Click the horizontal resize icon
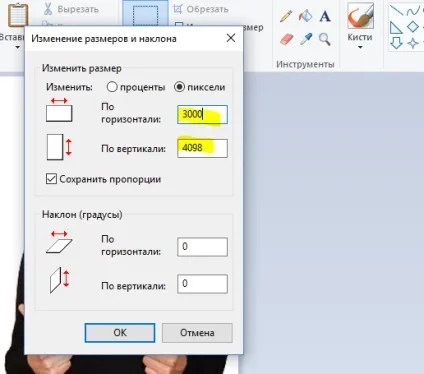Screen dimensions: 424x374 pyautogui.click(x=59, y=110)
